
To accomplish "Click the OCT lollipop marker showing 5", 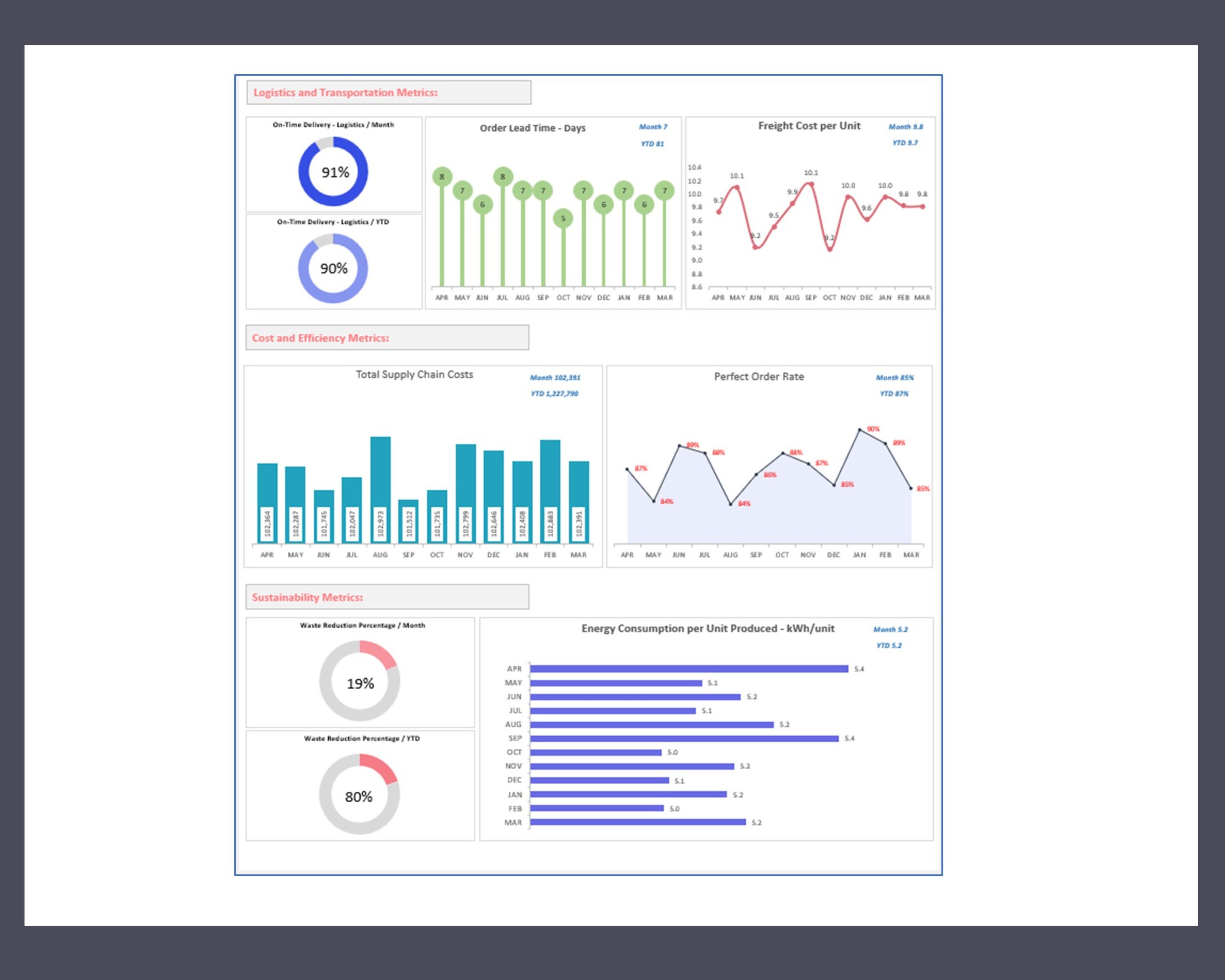I will coord(563,218).
